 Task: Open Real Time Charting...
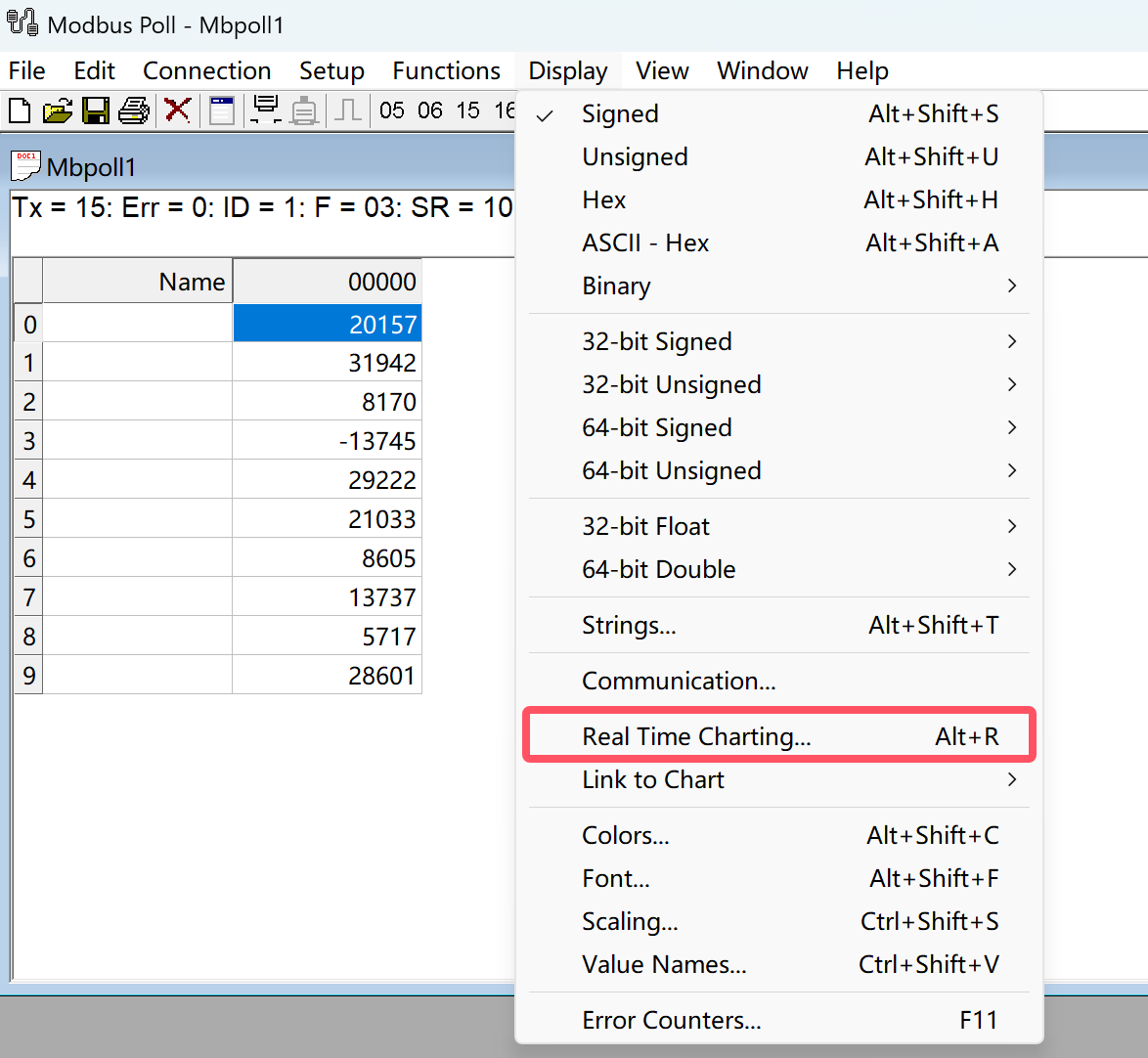(779, 736)
